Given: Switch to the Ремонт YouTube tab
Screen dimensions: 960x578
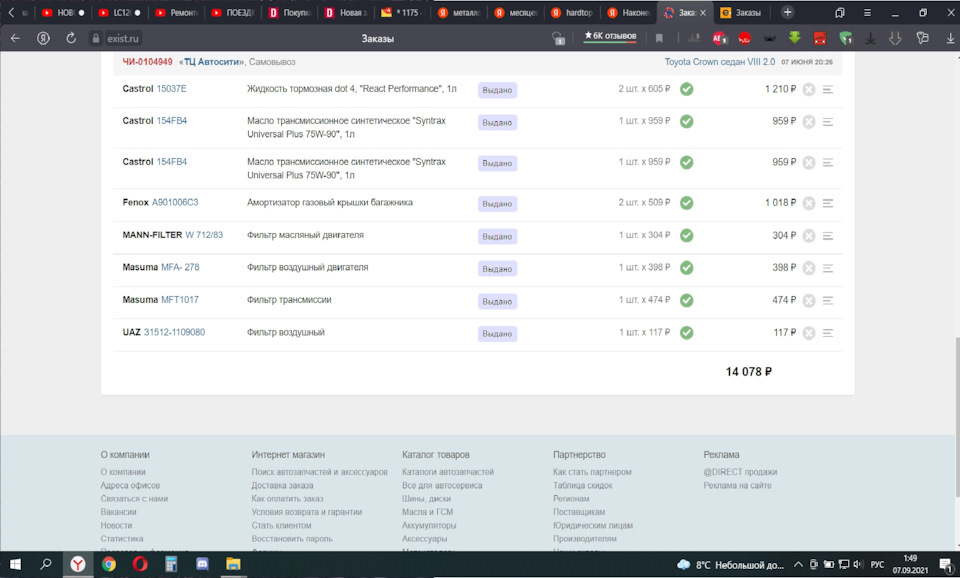Looking at the screenshot, I should (x=176, y=12).
